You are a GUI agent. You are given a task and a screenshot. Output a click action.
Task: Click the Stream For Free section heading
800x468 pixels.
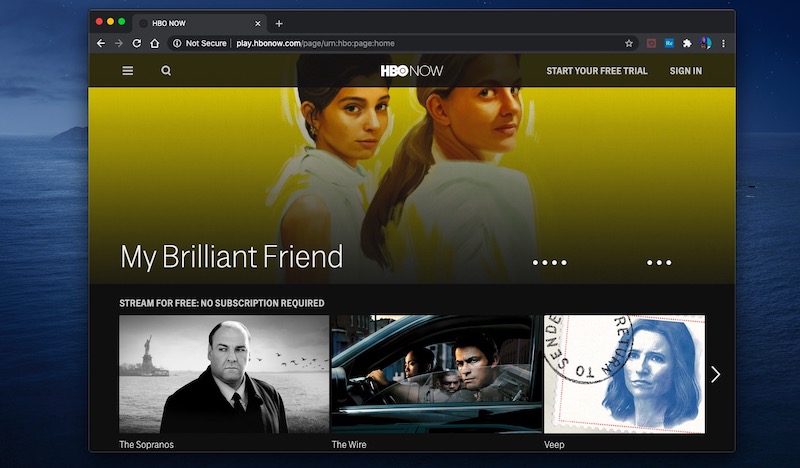click(221, 303)
